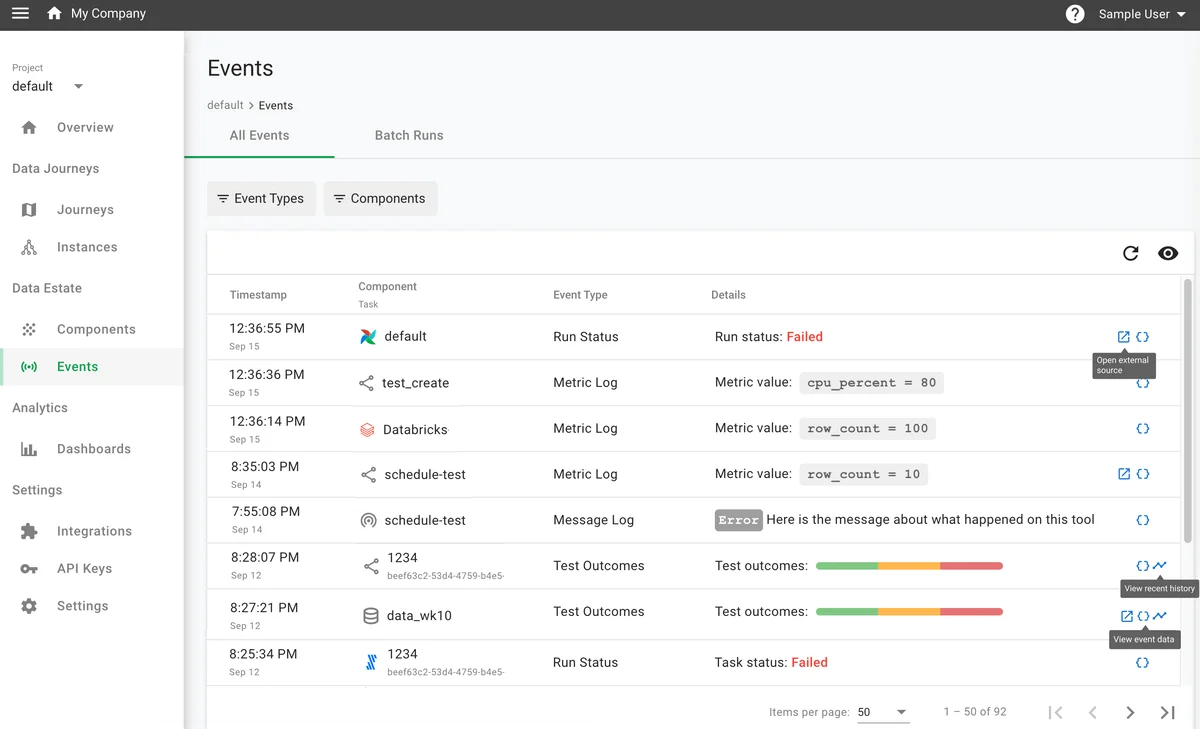This screenshot has height=729, width=1200.
Task: Jump to last page of events
Action: (x=1167, y=712)
